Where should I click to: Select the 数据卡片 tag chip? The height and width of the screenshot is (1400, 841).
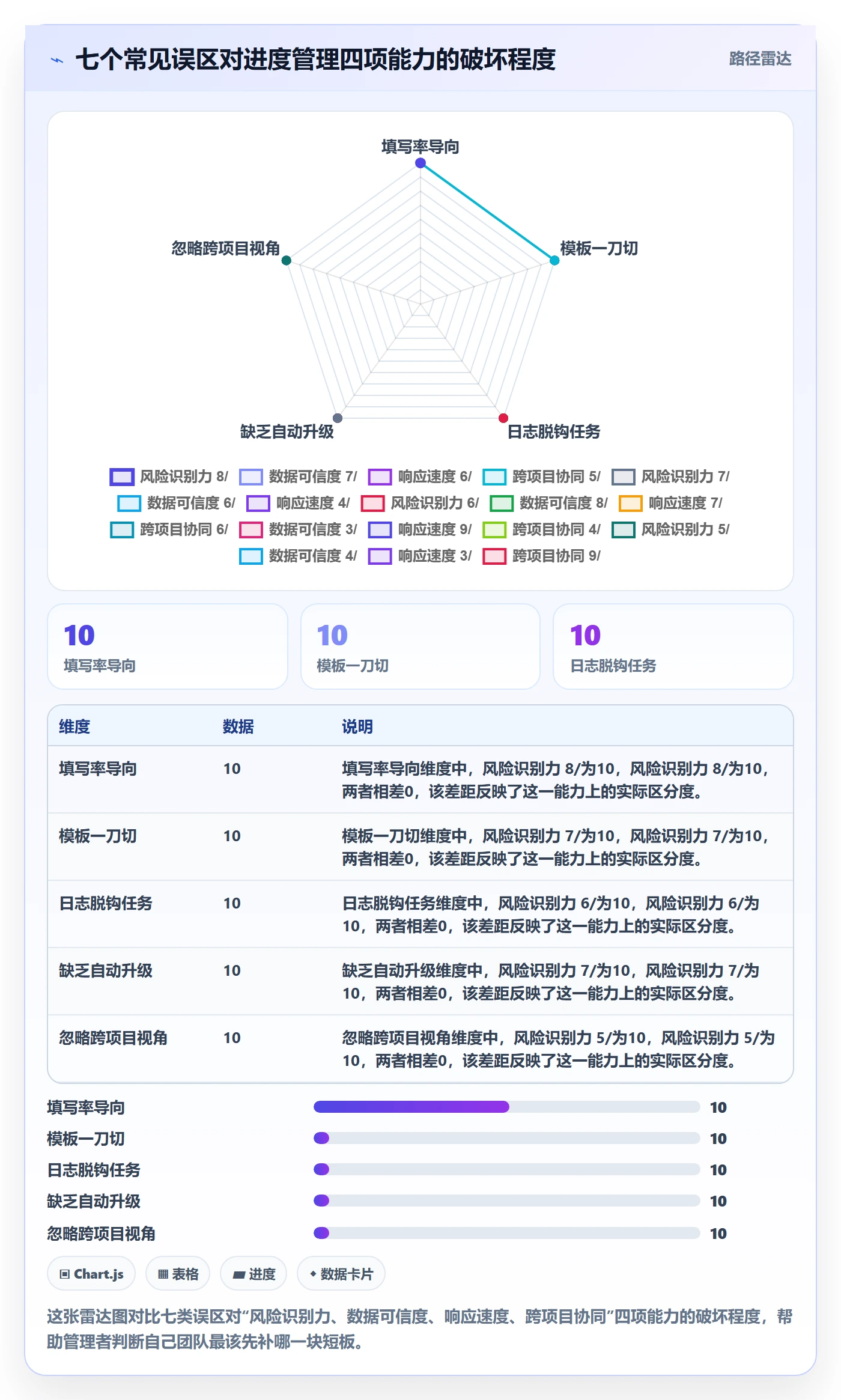(341, 1273)
